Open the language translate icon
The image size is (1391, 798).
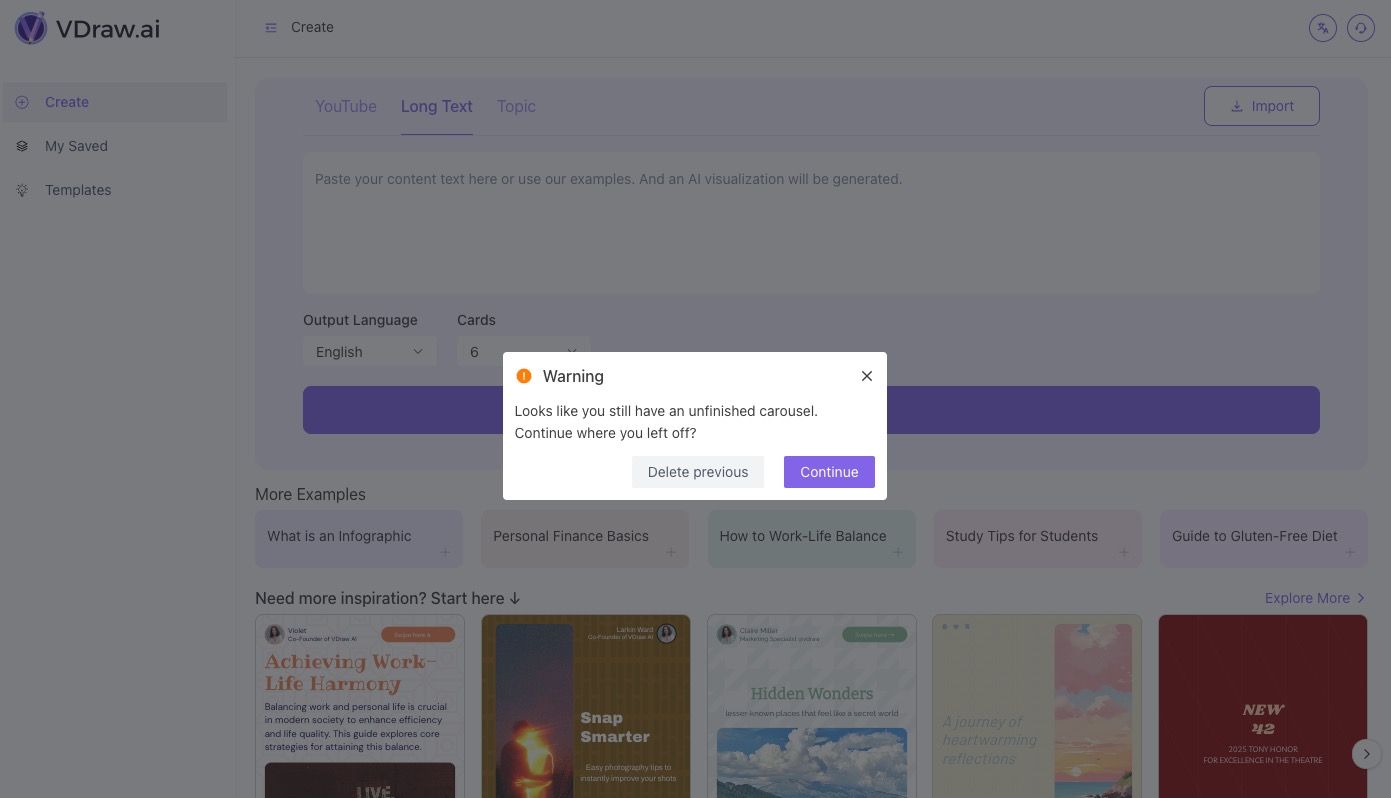click(1322, 28)
